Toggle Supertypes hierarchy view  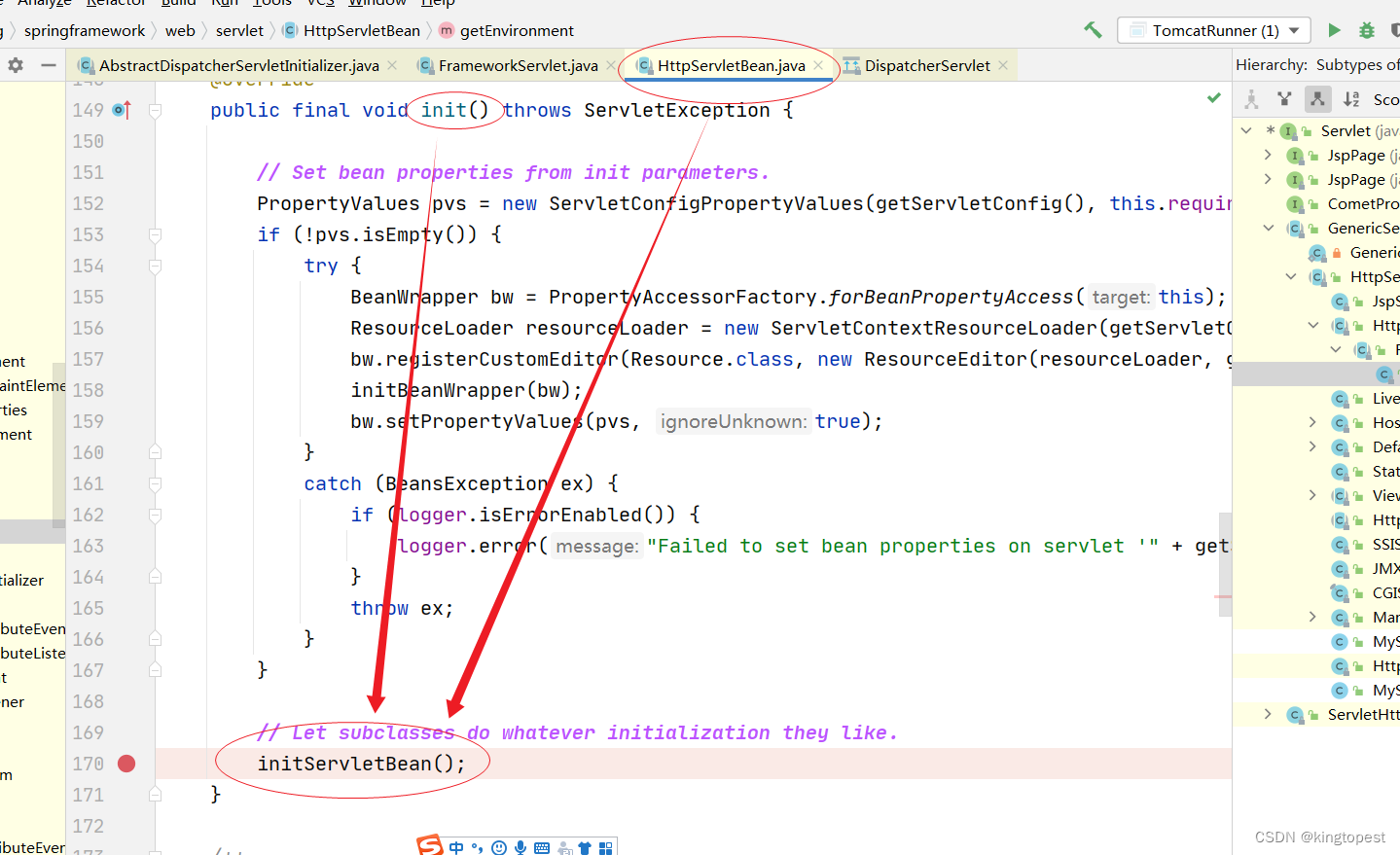1284,99
